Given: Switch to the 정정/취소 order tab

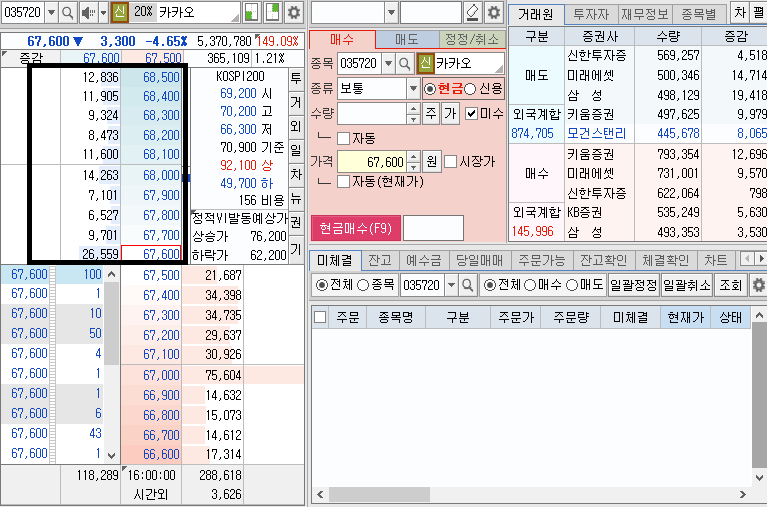Looking at the screenshot, I should pos(472,39).
